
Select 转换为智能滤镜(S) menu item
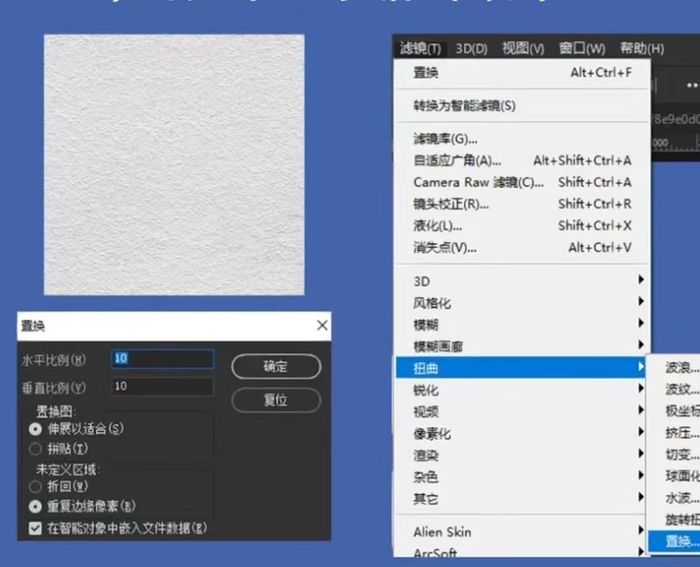tap(464, 105)
